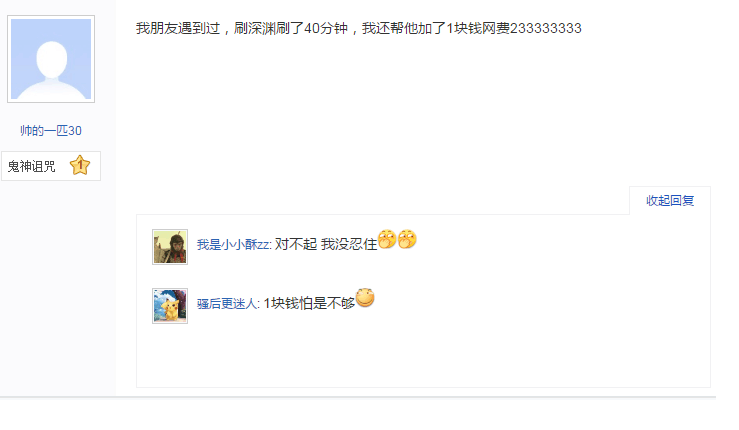
Task: Visit the 帅的一匹30 username link
Action: [x=51, y=131]
